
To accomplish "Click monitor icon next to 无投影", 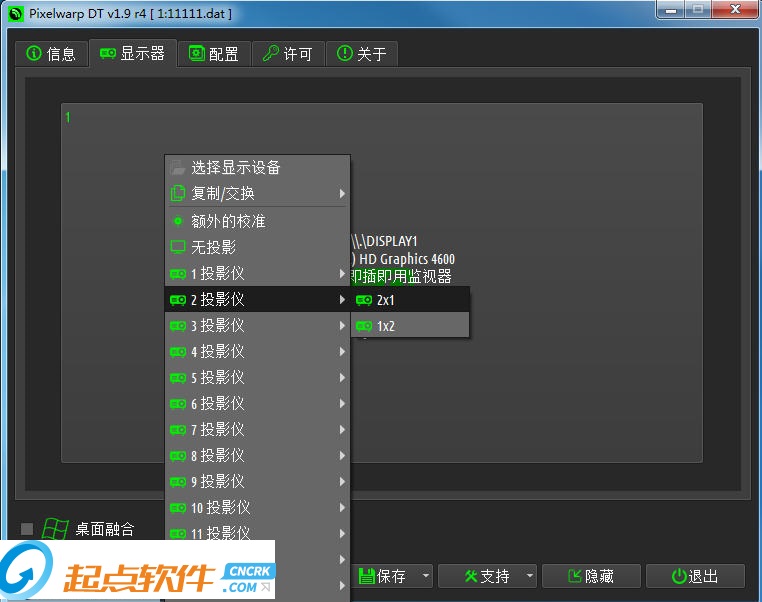I will click(x=178, y=247).
